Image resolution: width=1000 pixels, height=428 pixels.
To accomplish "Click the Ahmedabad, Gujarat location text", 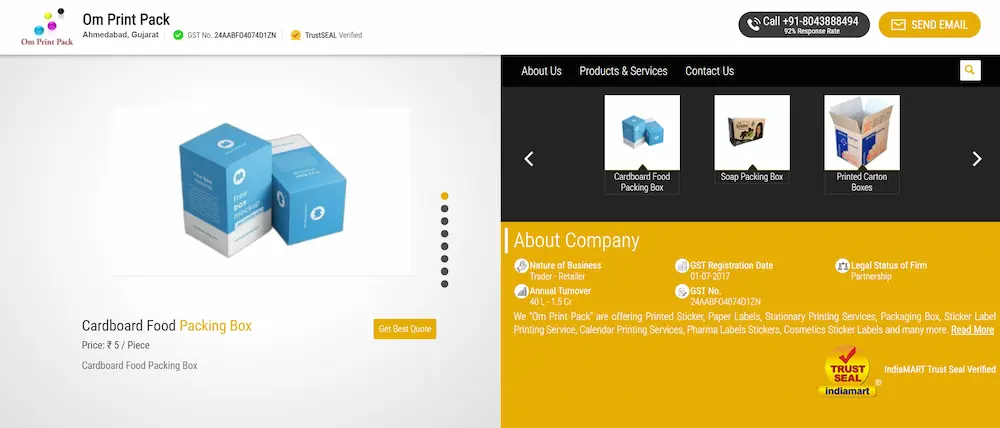I will pos(121,34).
